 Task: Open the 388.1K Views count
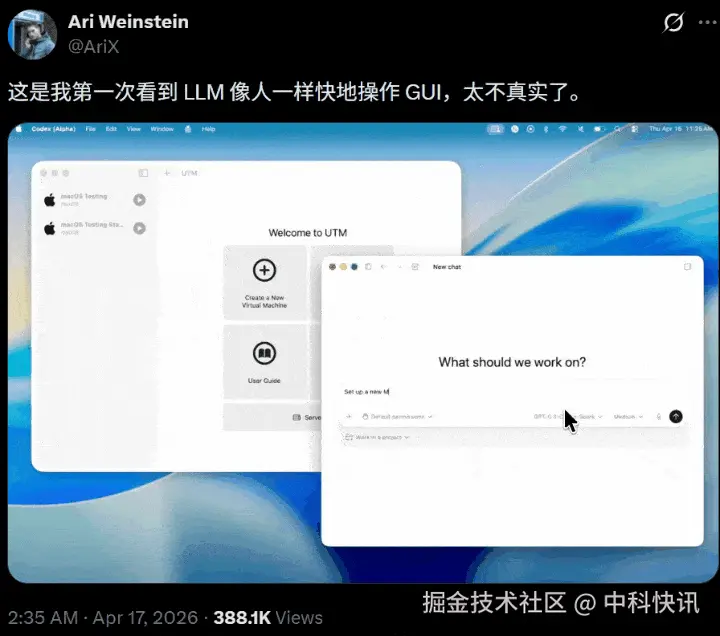click(x=268, y=618)
